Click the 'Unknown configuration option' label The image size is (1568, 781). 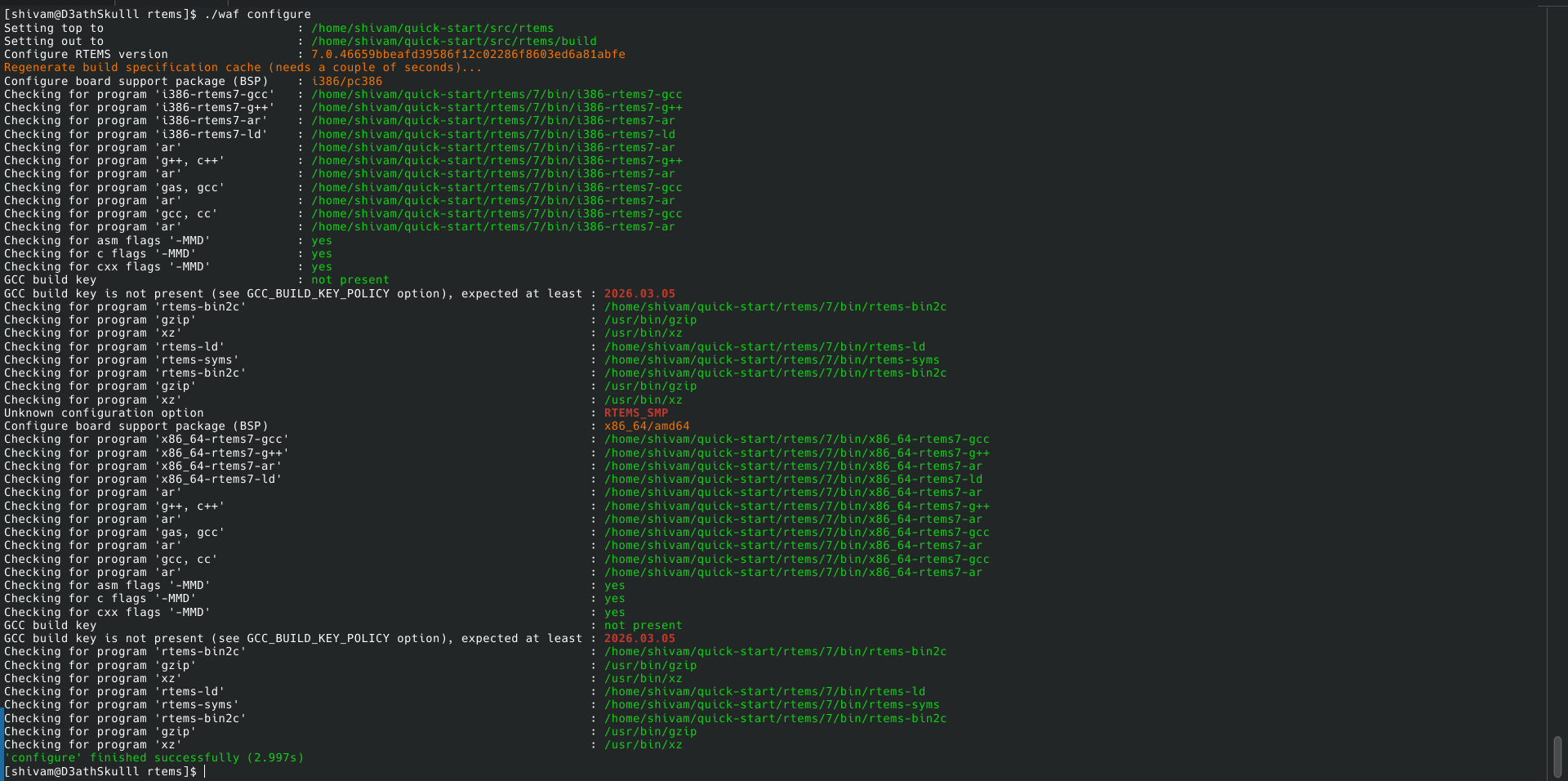coord(104,413)
